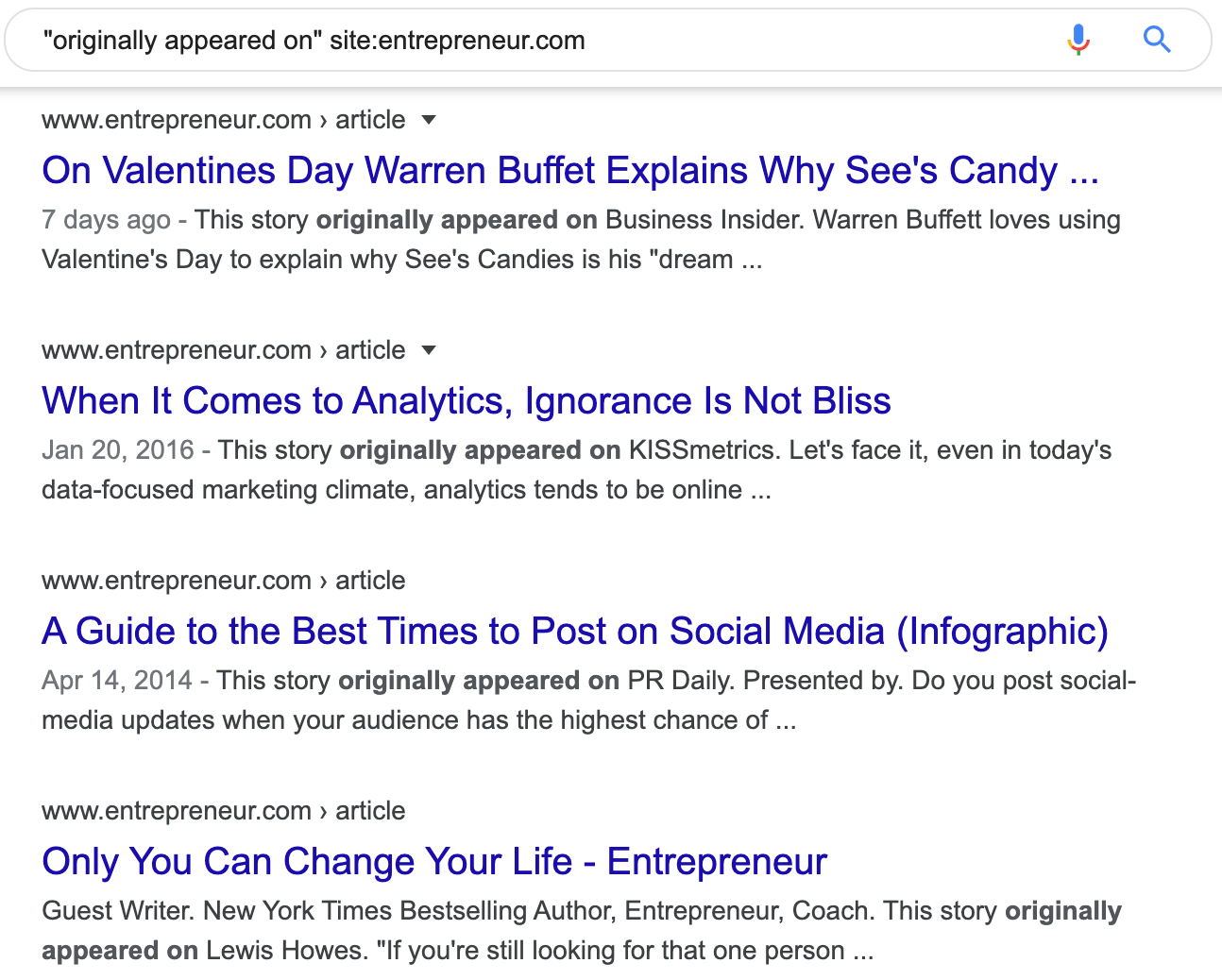Select the '7 days ago' timestamp on the first result

[105, 219]
